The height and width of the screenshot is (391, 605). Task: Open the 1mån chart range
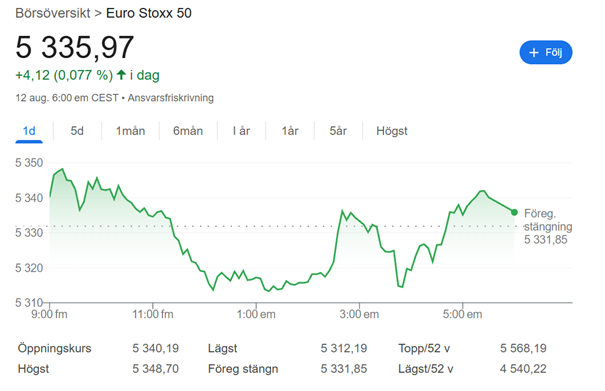130,131
